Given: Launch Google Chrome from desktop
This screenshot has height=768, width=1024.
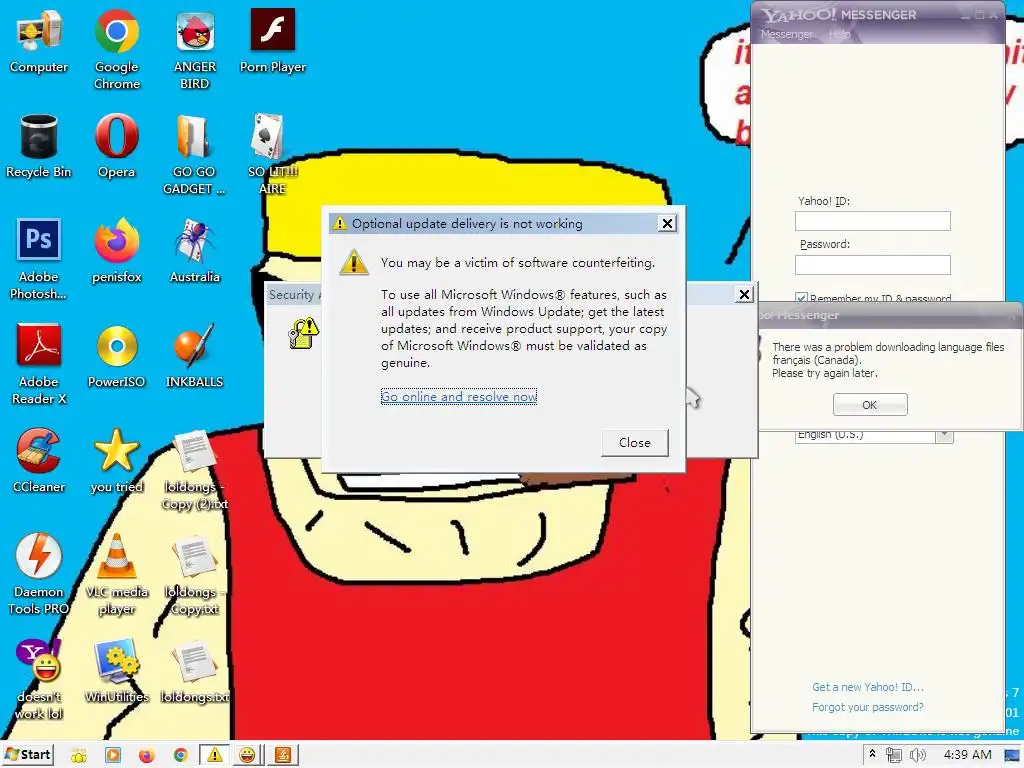Looking at the screenshot, I should (116, 49).
